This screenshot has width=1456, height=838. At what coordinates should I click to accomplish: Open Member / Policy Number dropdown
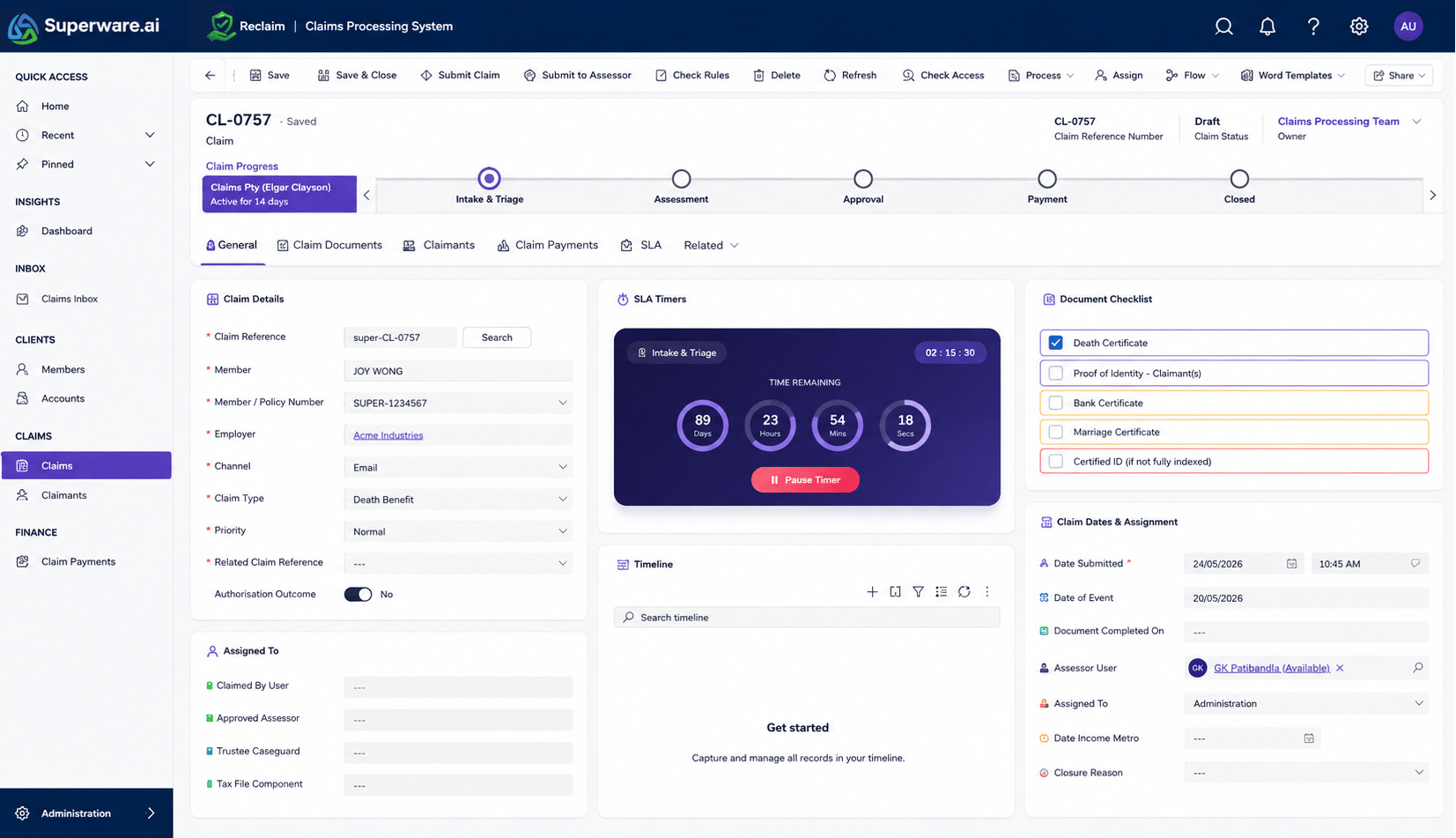(458, 403)
